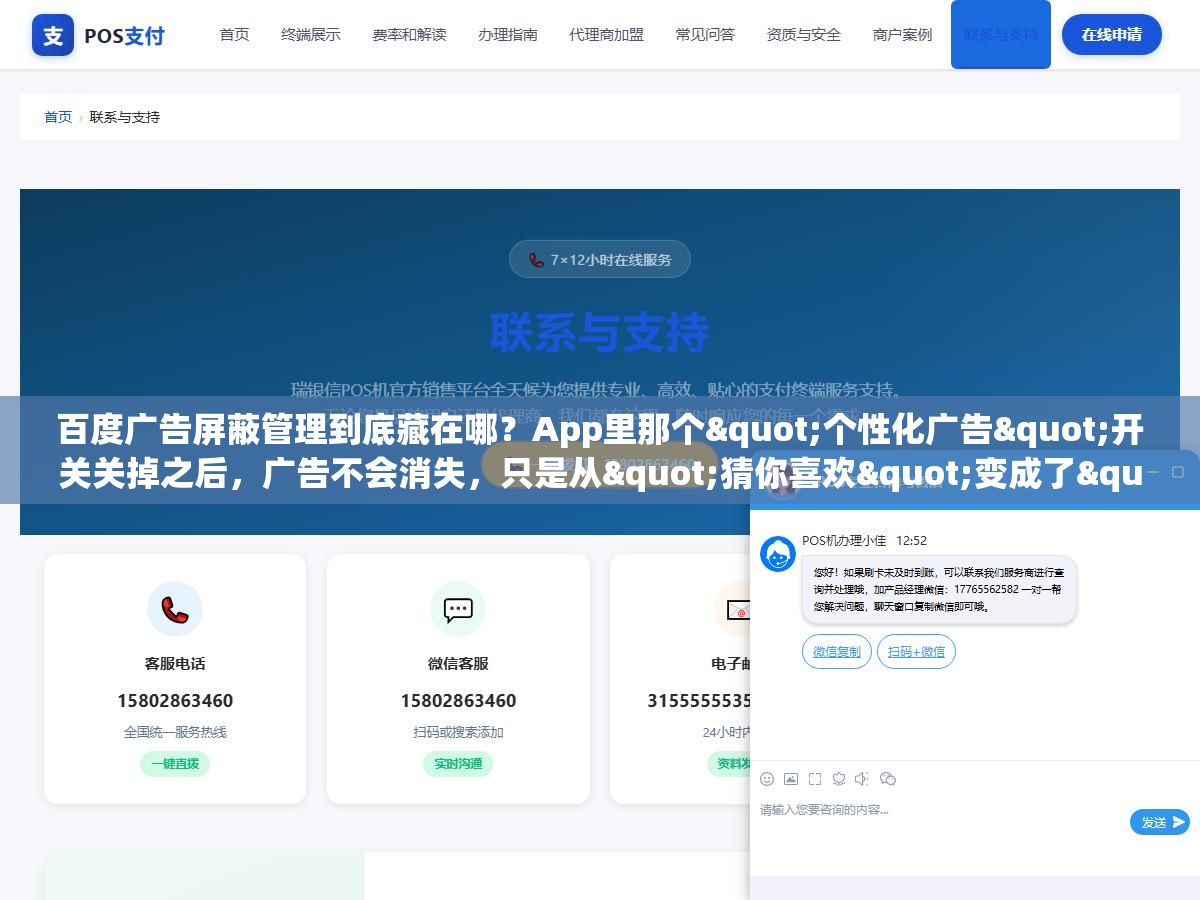Click the screenshot capture icon in chat
1200x900 pixels.
pyautogui.click(x=815, y=778)
